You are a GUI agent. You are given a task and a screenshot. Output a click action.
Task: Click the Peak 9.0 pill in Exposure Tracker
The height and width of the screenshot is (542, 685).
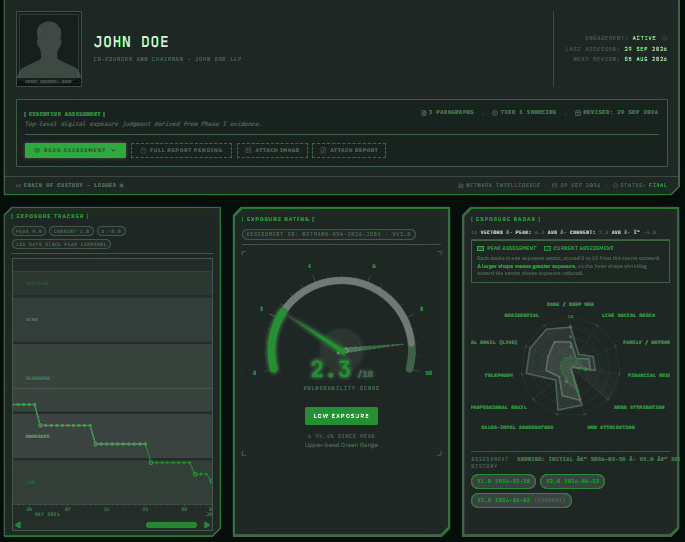click(x=29, y=231)
